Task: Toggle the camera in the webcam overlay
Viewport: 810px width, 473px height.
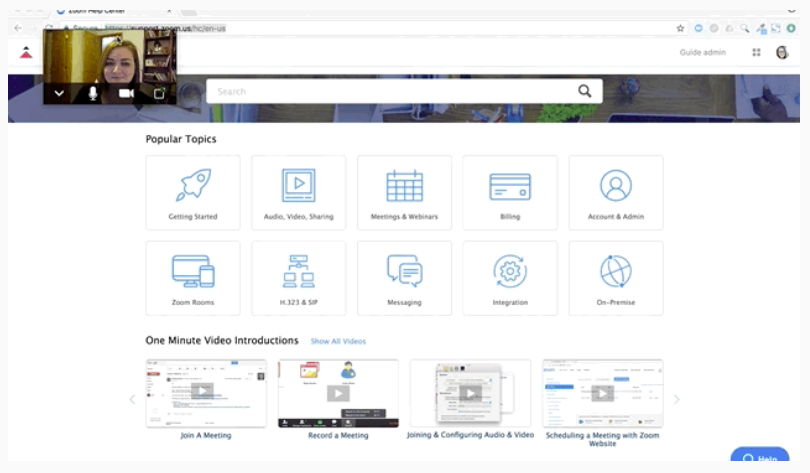Action: pyautogui.click(x=127, y=93)
